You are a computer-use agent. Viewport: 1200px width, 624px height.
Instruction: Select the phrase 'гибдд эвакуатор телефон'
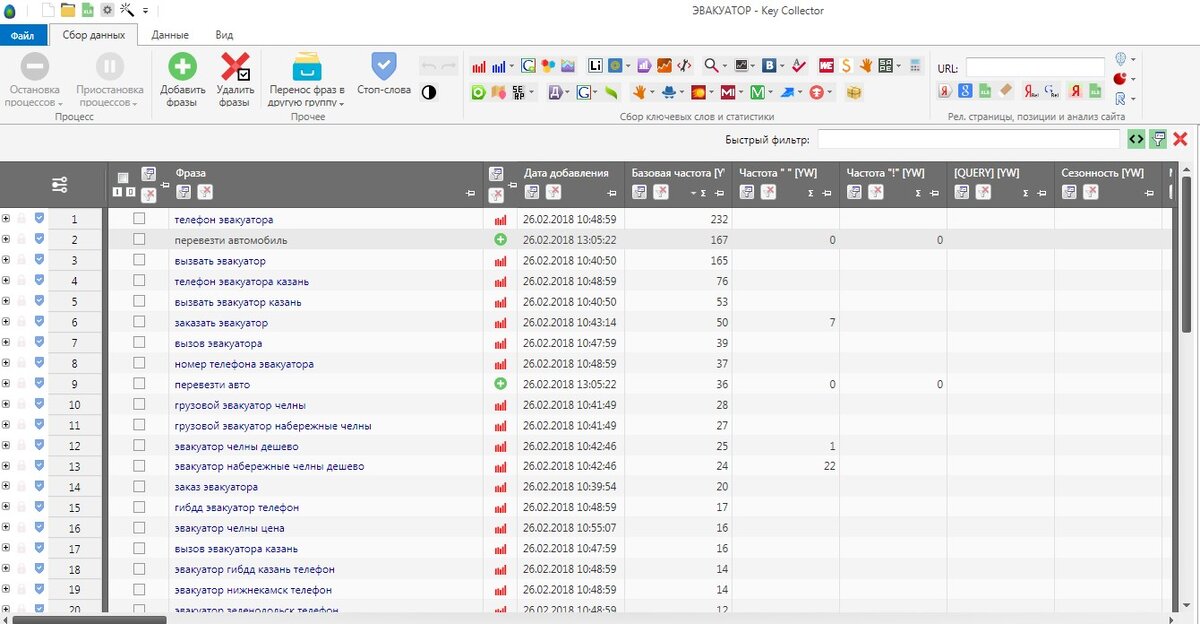tap(236, 508)
